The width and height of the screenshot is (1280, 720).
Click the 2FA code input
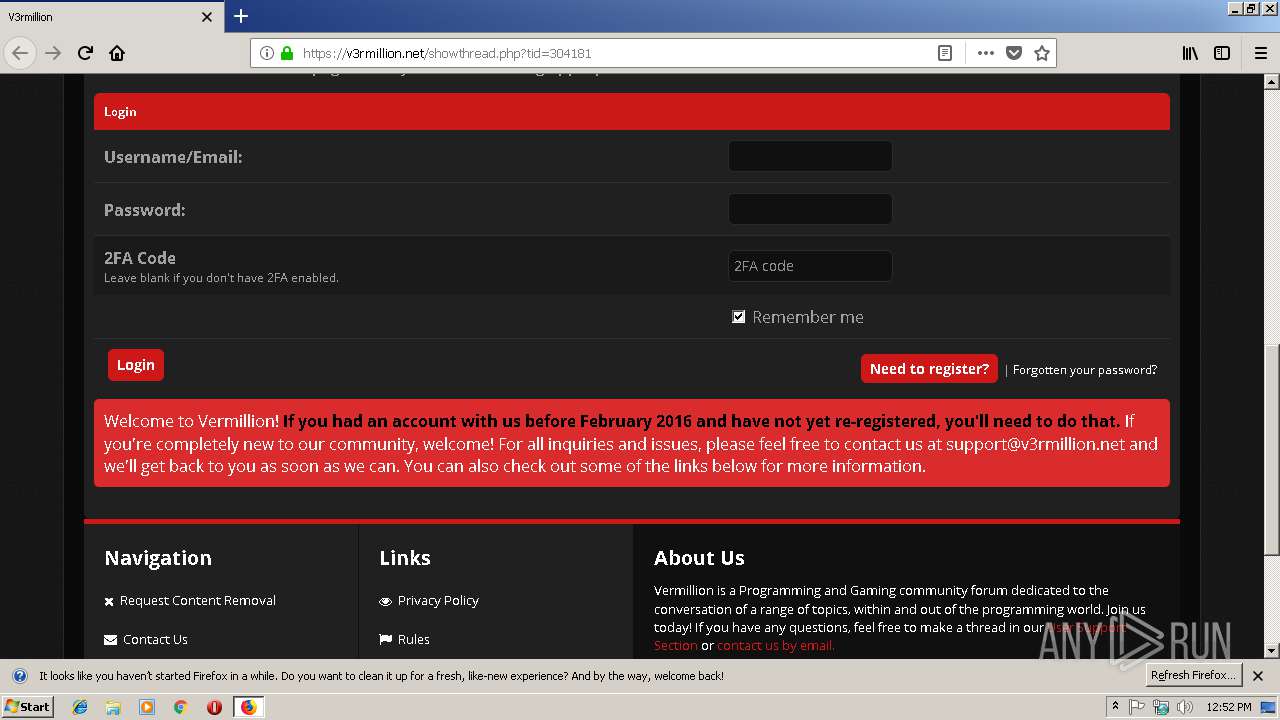810,266
